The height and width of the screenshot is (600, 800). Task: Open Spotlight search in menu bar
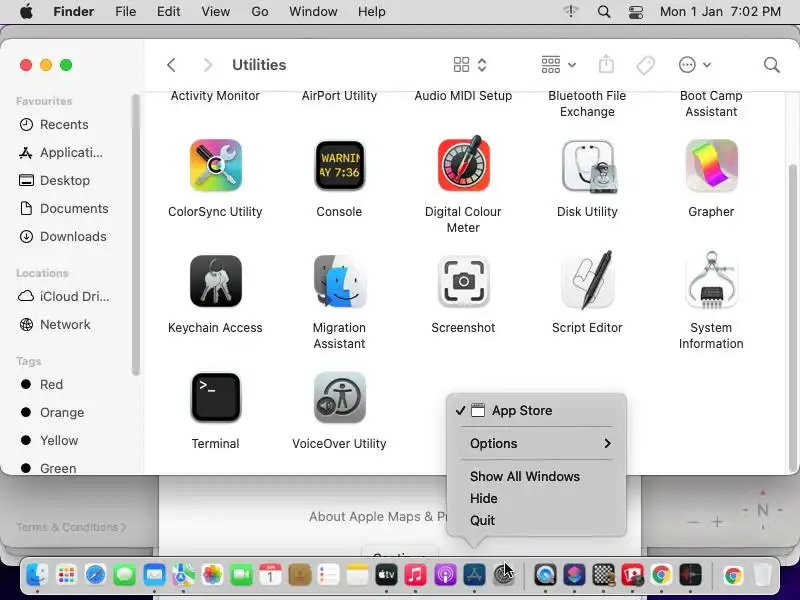(604, 11)
